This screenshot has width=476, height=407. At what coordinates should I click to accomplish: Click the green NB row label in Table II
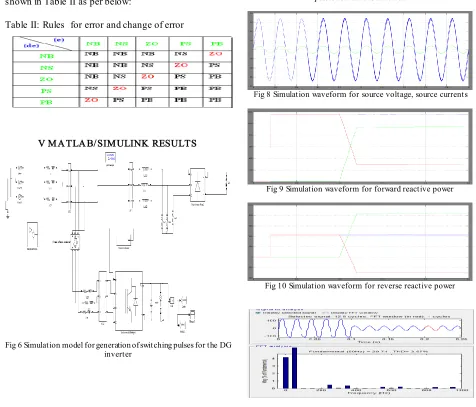click(x=47, y=56)
